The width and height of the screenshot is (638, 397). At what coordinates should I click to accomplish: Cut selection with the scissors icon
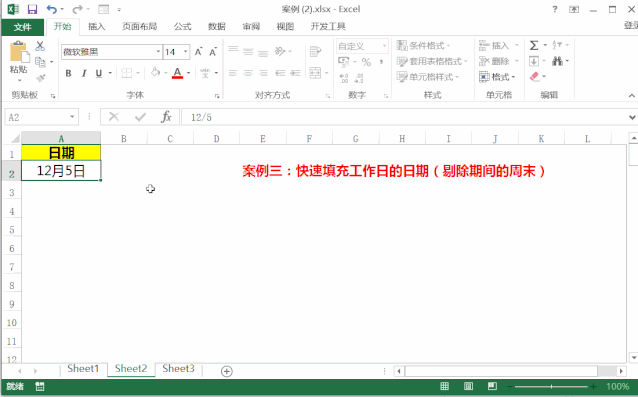click(40, 46)
